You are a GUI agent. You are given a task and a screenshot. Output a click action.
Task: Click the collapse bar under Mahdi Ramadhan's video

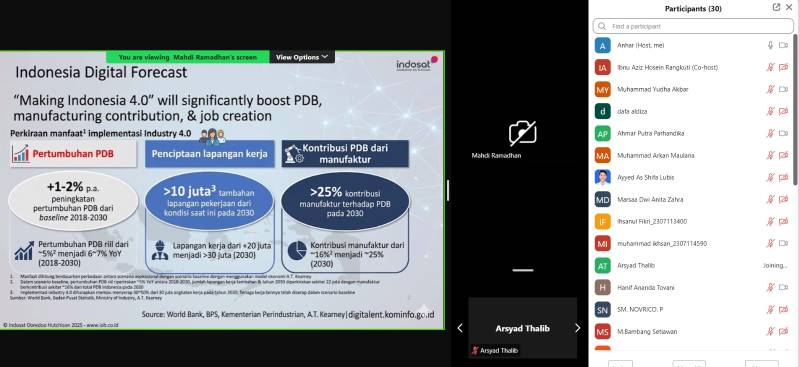pos(522,270)
